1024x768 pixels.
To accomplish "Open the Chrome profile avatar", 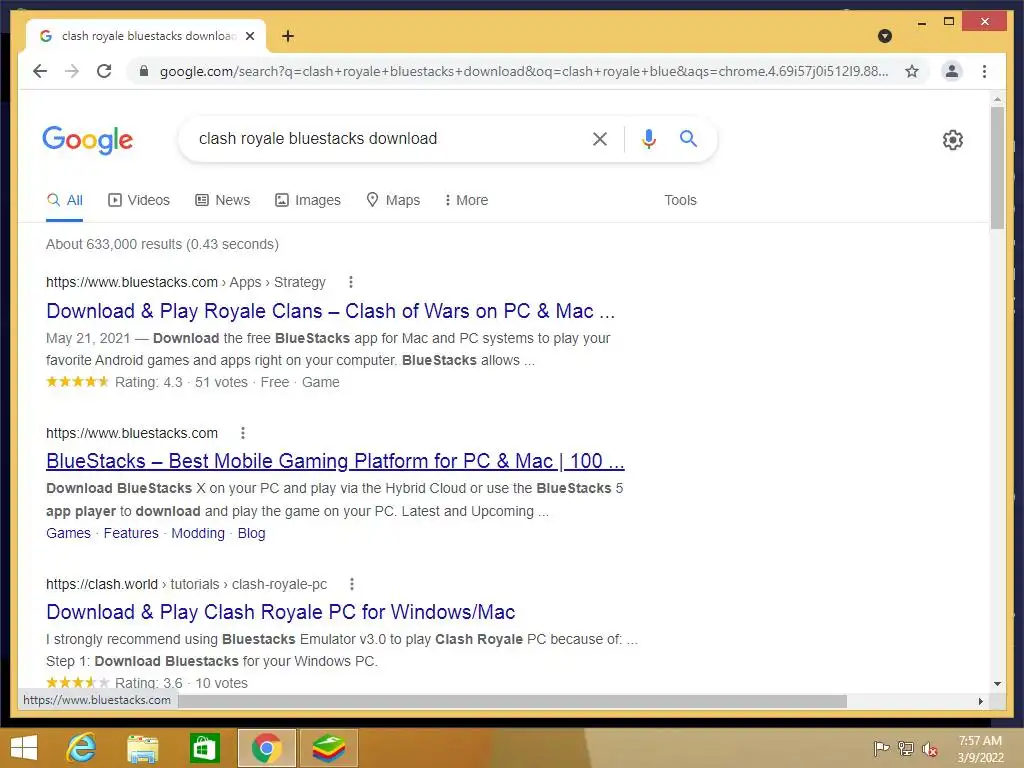I will pos(952,71).
